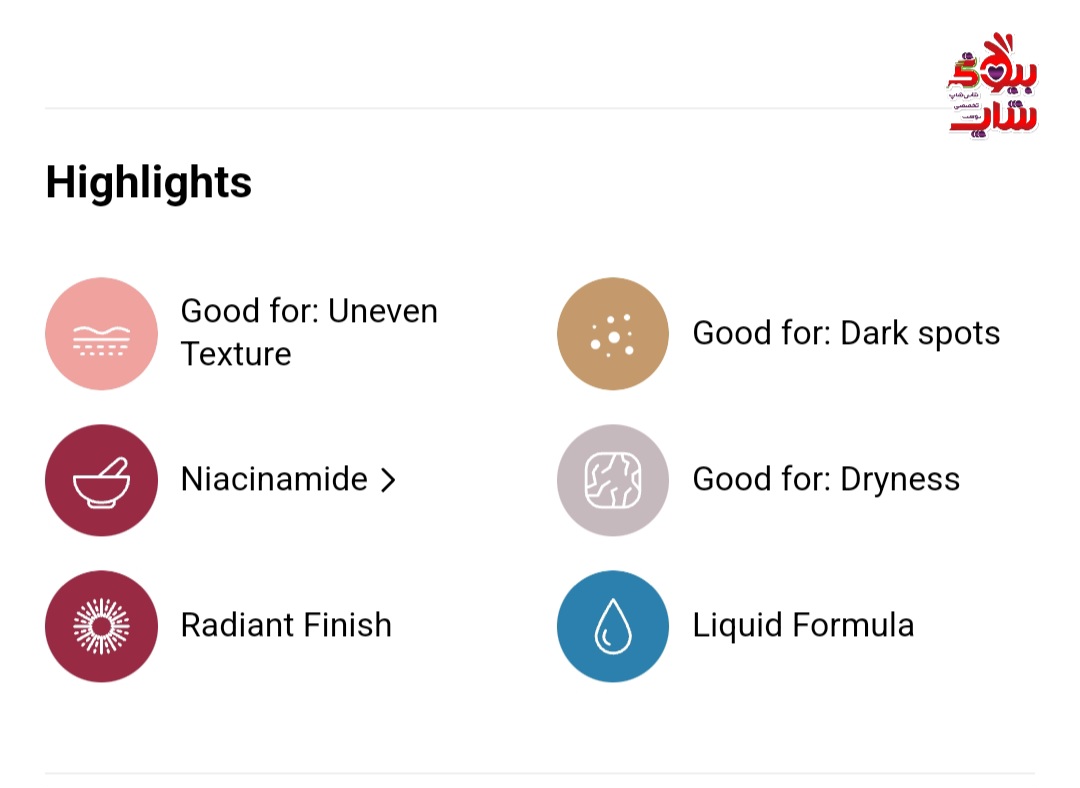The image size is (1080, 788).
Task: Click the red shop logo in corner
Action: click(993, 85)
